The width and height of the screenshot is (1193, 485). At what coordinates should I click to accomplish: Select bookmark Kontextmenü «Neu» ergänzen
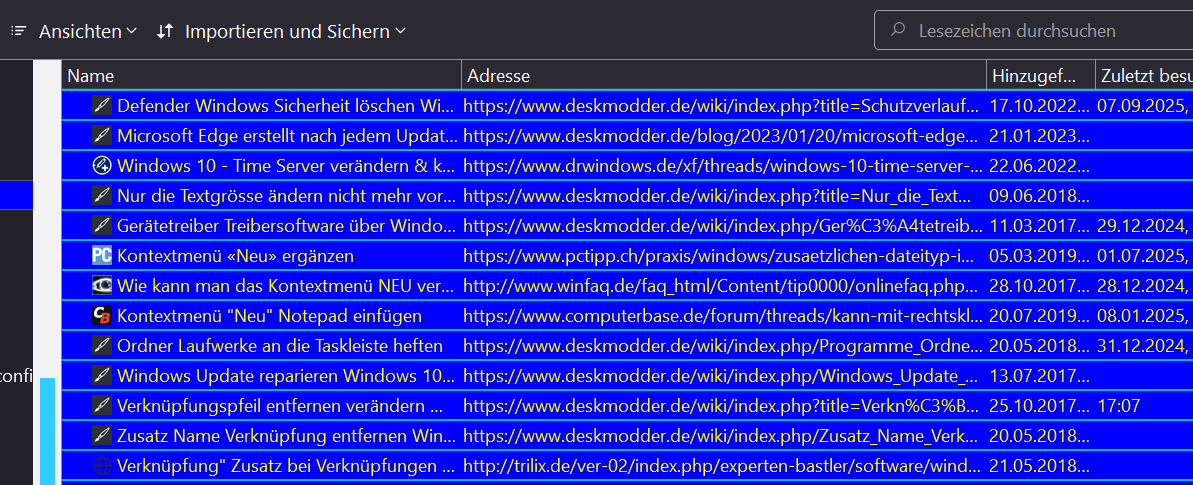pyautogui.click(x=235, y=256)
